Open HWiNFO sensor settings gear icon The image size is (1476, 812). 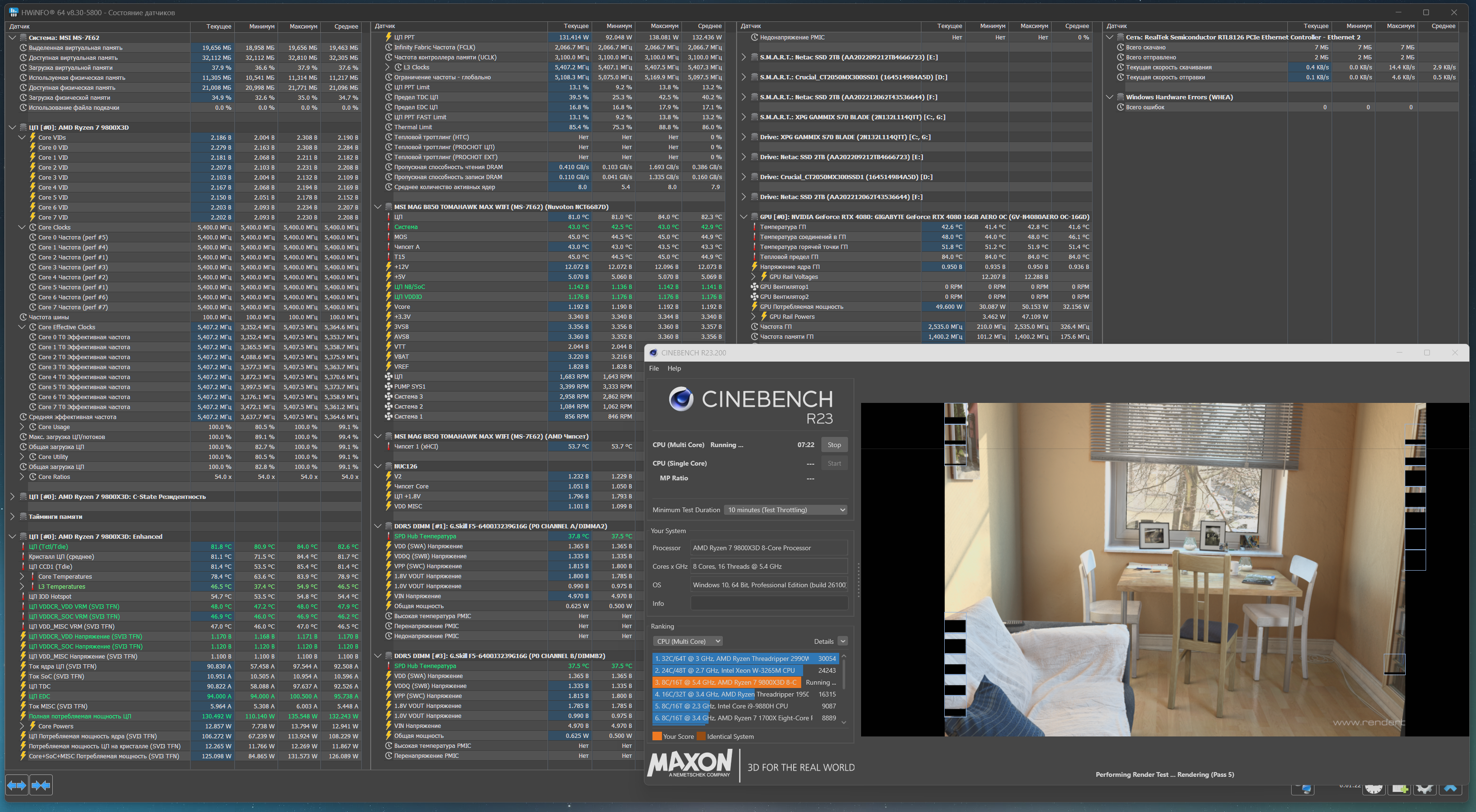[x=1424, y=790]
